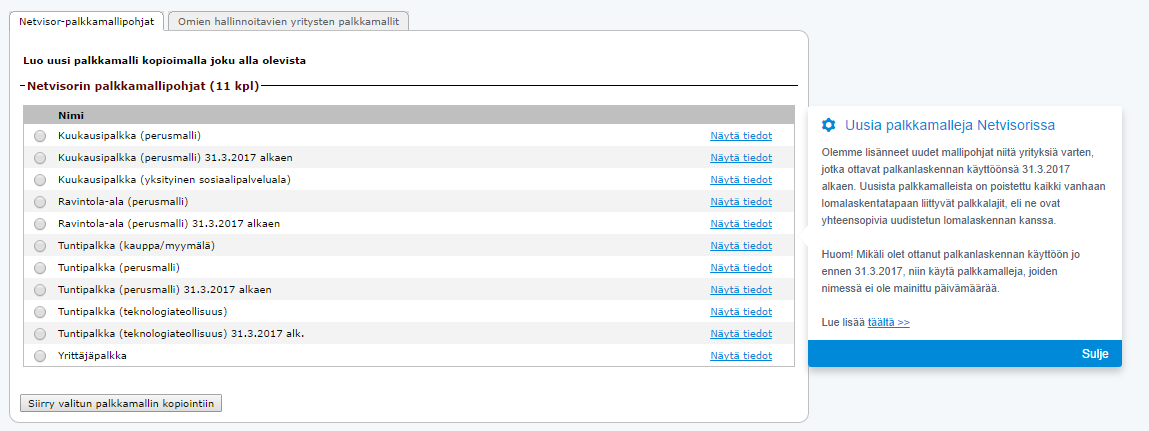Screen dimensions: 1149x431
Task: Switch to Netvisor-palkkamallipohjat tab
Action: tap(85, 22)
